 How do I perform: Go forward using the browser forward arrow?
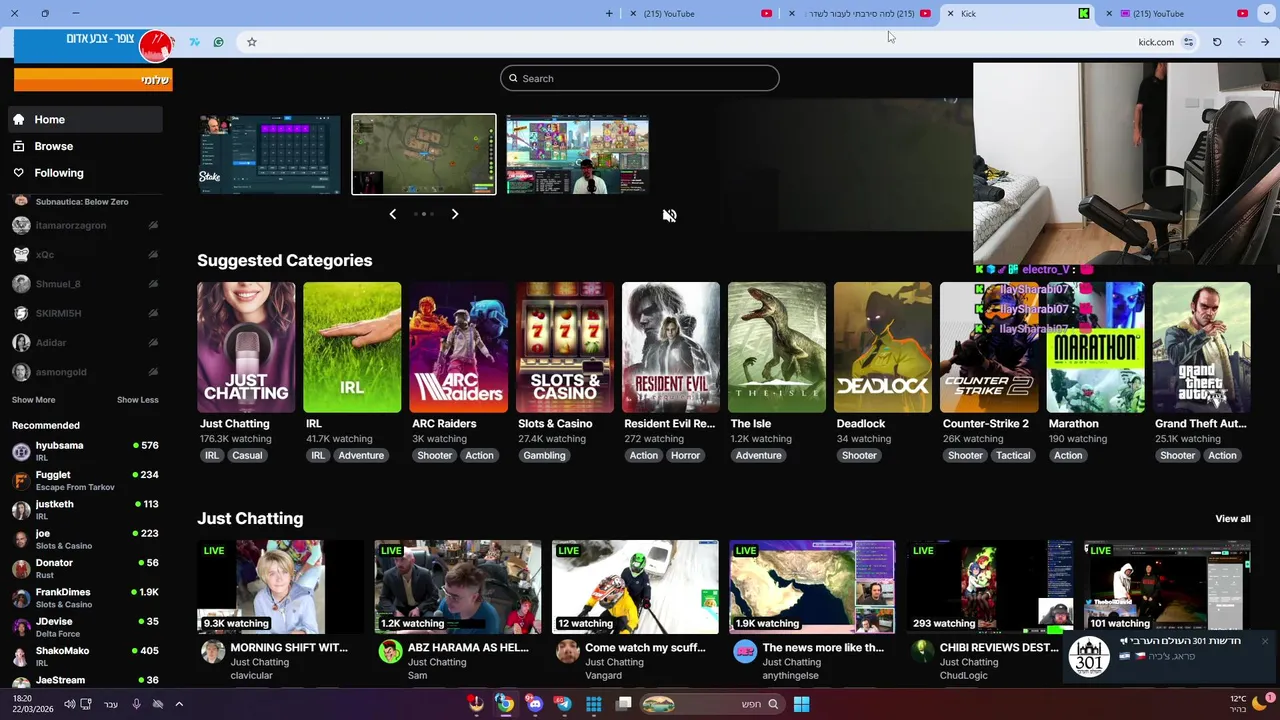click(x=1265, y=42)
